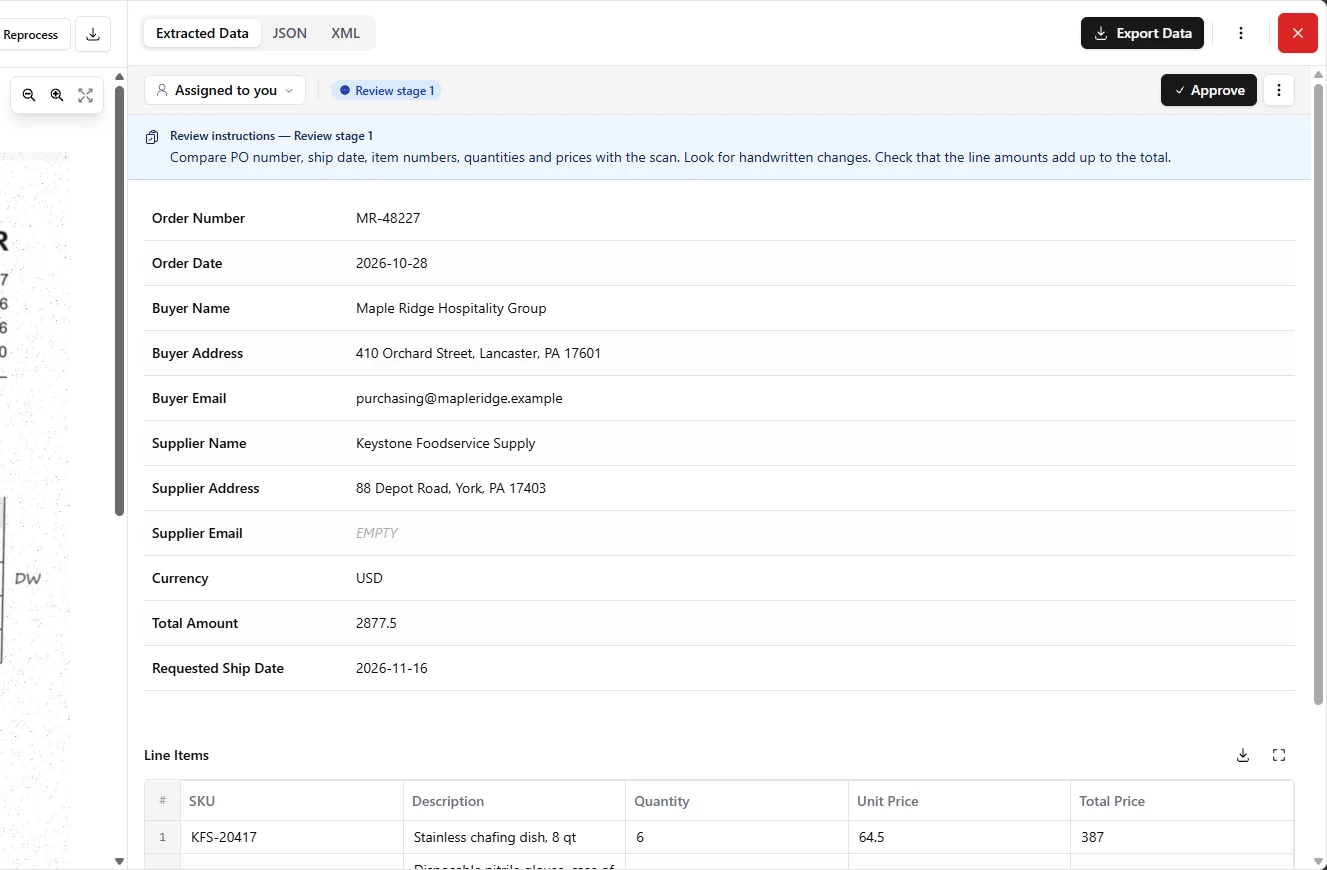Open the Assigned to you dropdown
Screen dimensions: 1327x870
pyautogui.click(x=225, y=90)
